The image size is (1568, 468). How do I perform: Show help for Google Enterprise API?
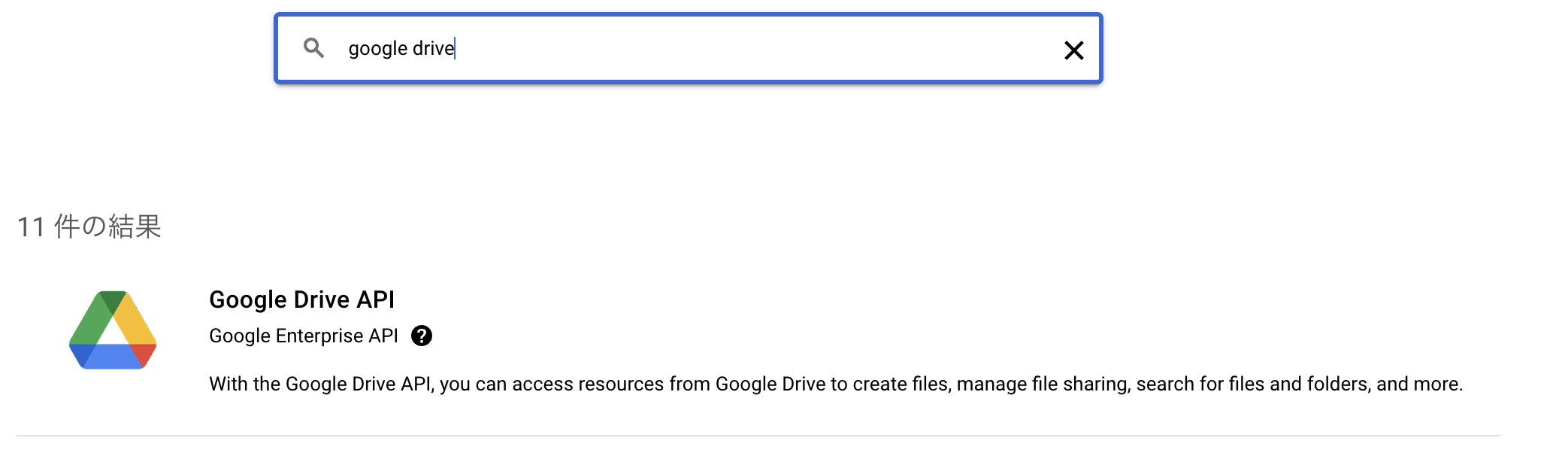click(422, 336)
